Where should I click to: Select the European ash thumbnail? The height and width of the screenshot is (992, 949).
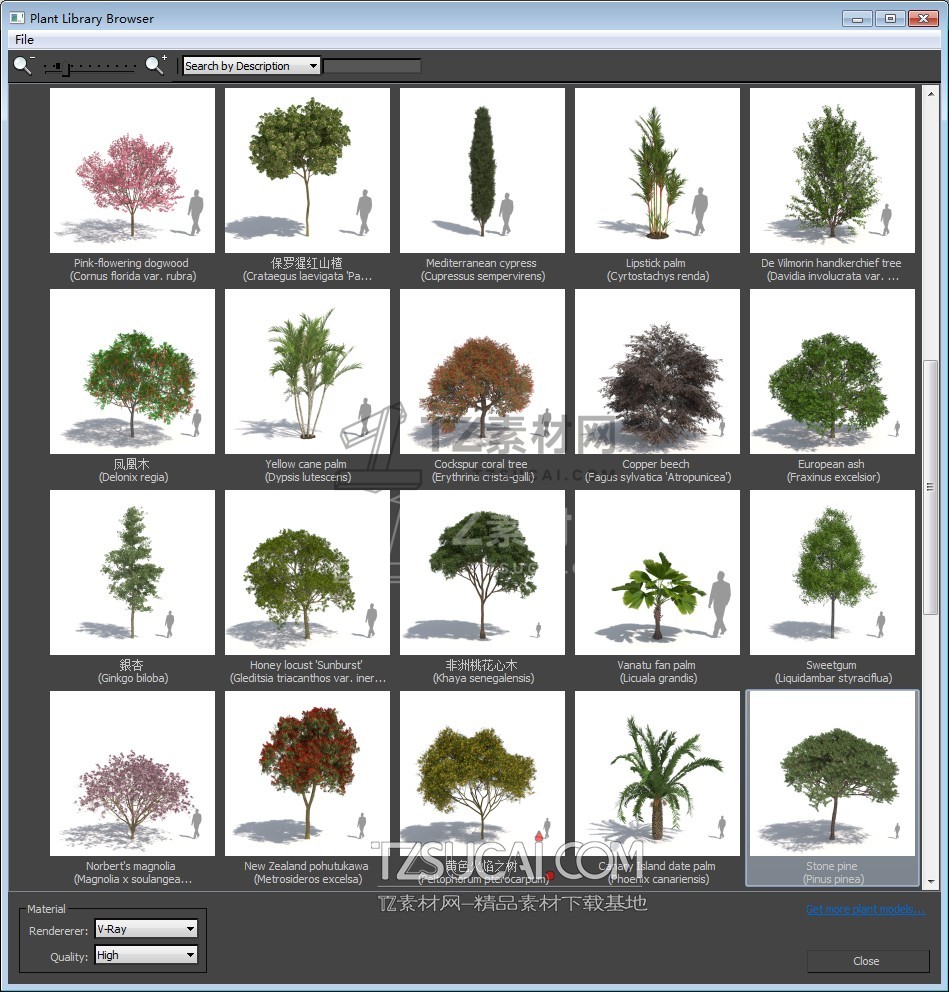pyautogui.click(x=832, y=371)
